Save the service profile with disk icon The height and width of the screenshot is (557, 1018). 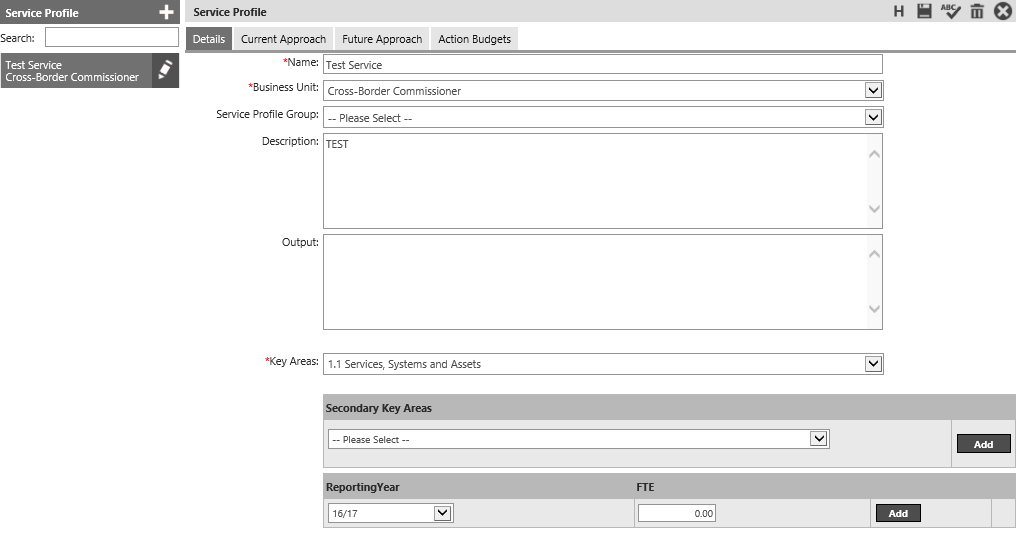tap(924, 11)
